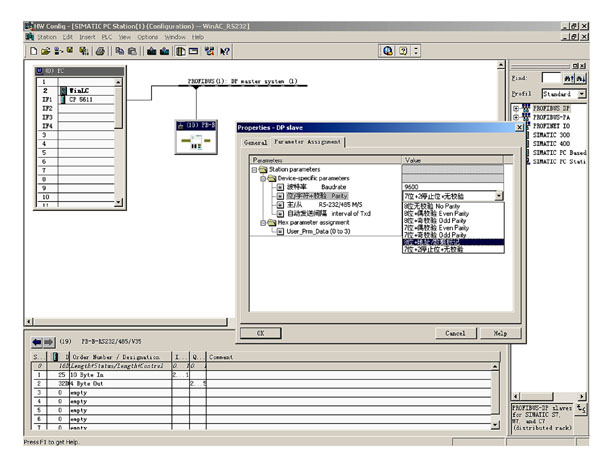Click the question mark icon beside the globe
The height and width of the screenshot is (472, 611).
coord(403,51)
